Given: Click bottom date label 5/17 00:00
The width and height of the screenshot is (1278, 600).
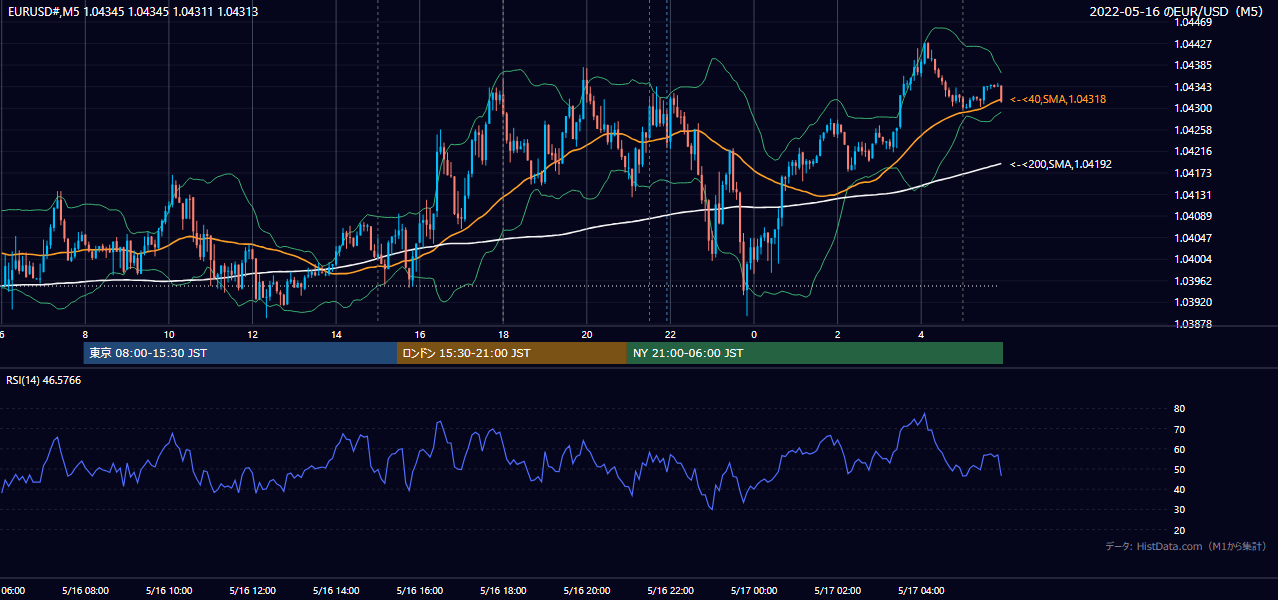Looking at the screenshot, I should pyautogui.click(x=754, y=591).
